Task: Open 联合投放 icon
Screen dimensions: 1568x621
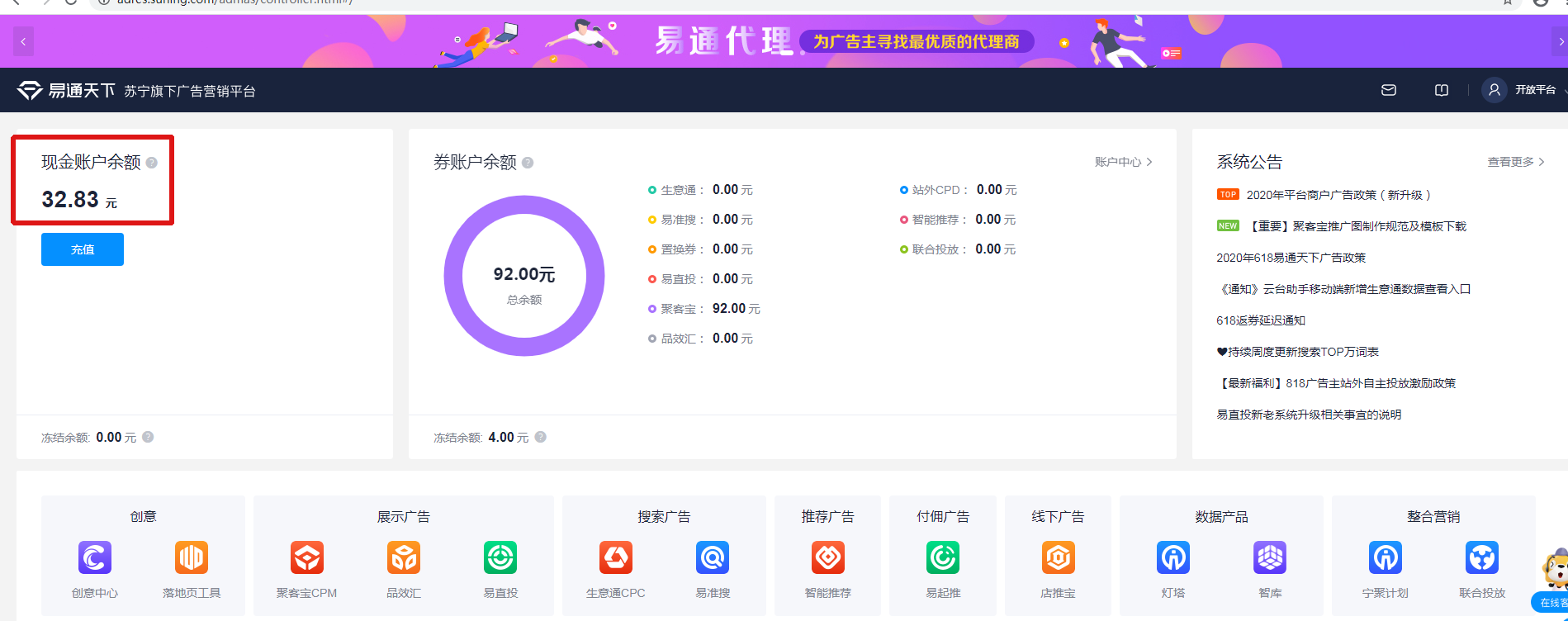Action: coord(1482,557)
